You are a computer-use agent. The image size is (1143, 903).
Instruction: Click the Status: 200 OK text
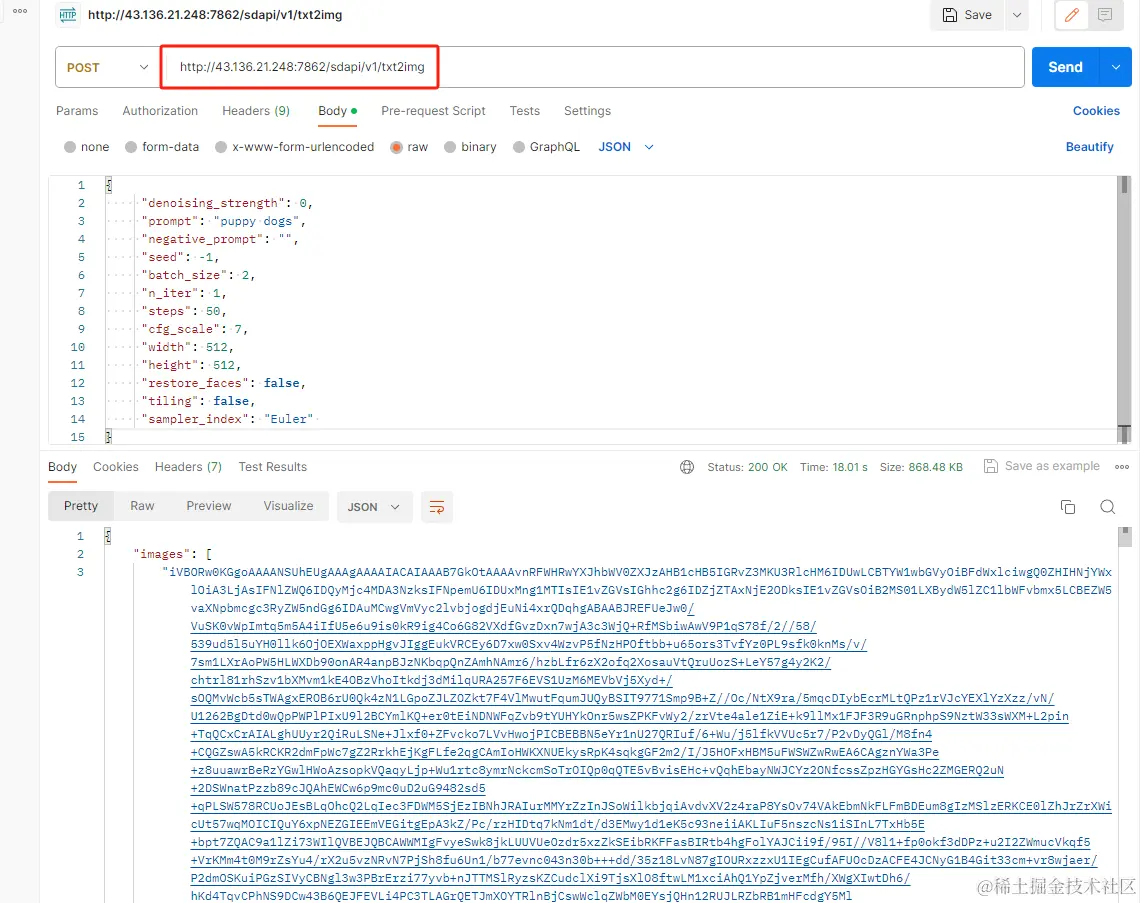[x=747, y=467]
